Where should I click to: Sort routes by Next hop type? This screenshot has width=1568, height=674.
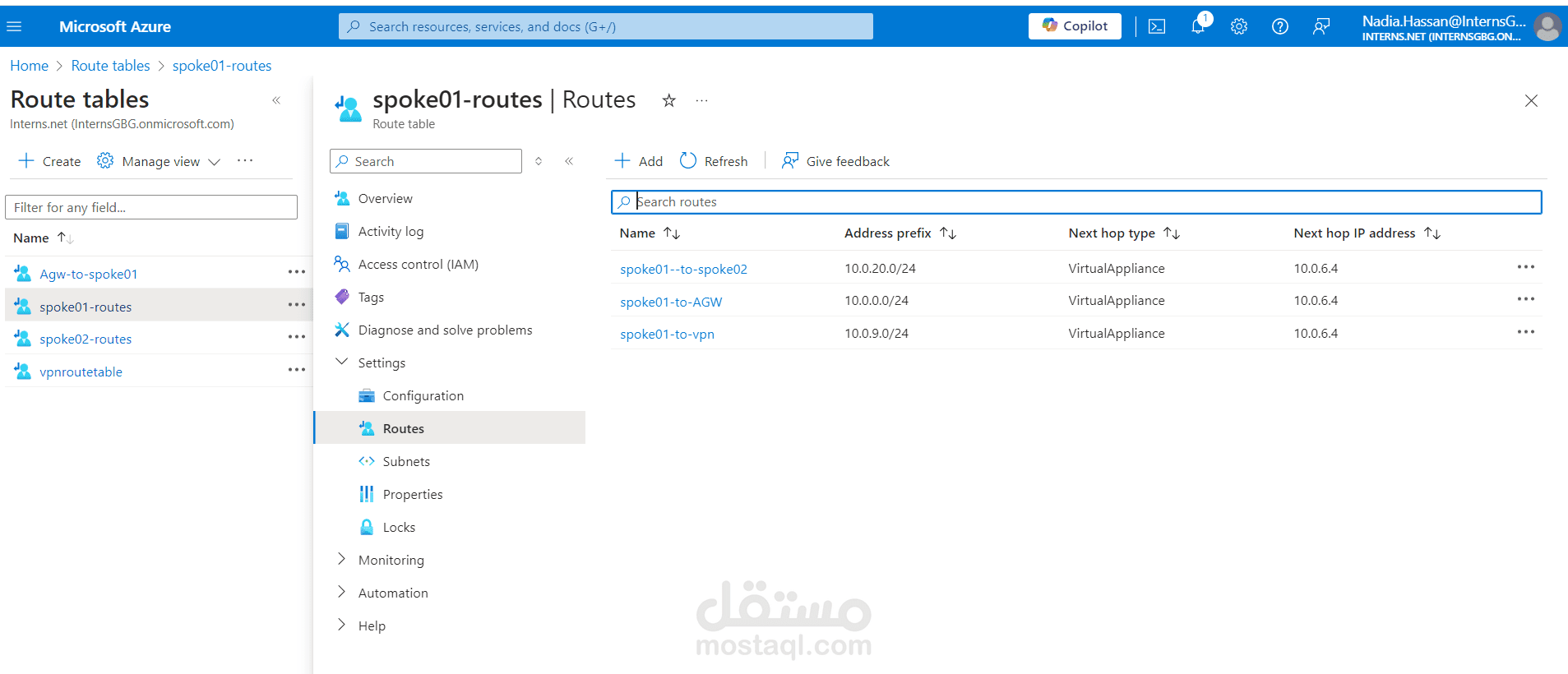point(1124,233)
